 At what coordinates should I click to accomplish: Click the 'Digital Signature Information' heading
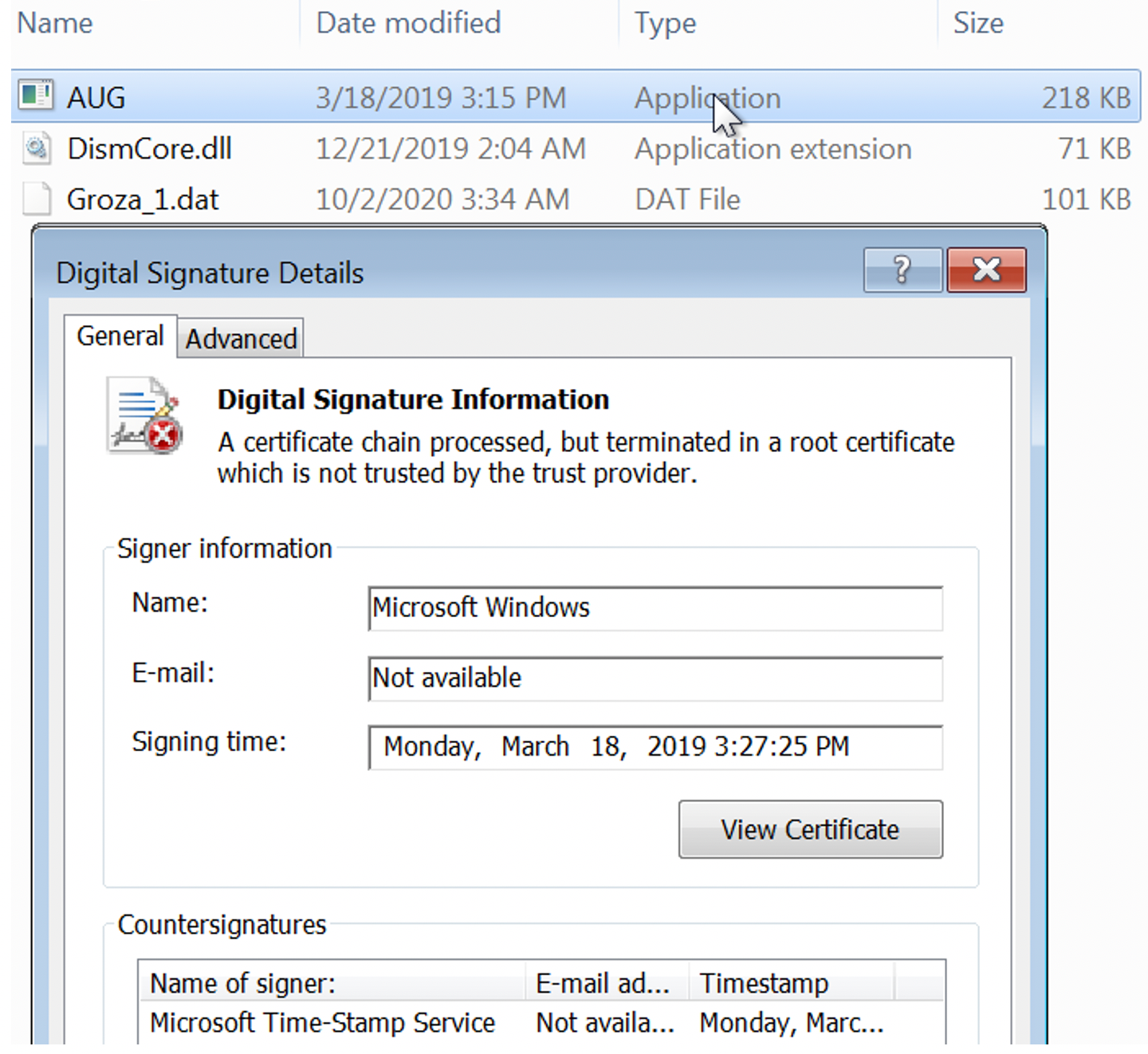pyautogui.click(x=413, y=399)
